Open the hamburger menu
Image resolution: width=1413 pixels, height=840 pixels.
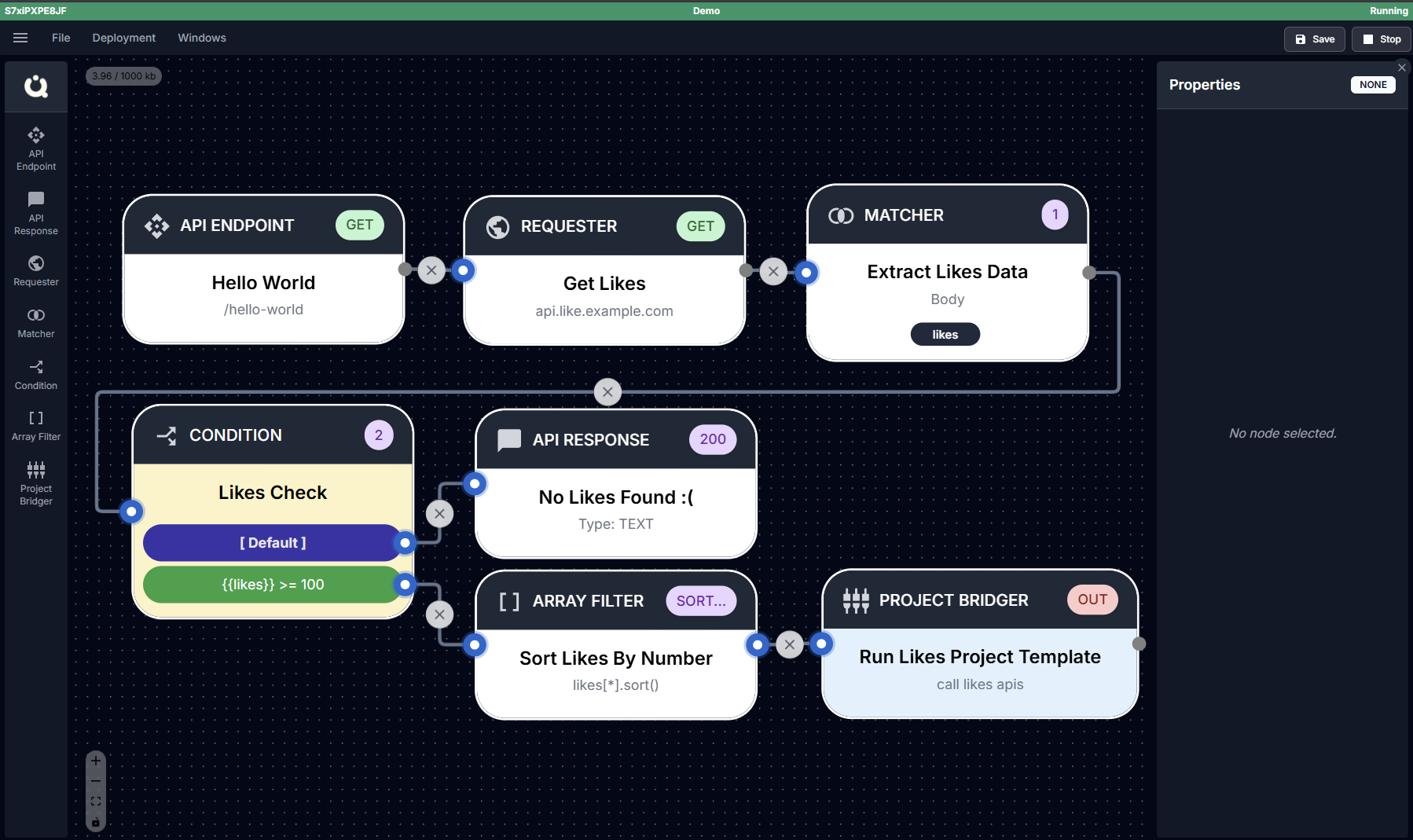(20, 38)
